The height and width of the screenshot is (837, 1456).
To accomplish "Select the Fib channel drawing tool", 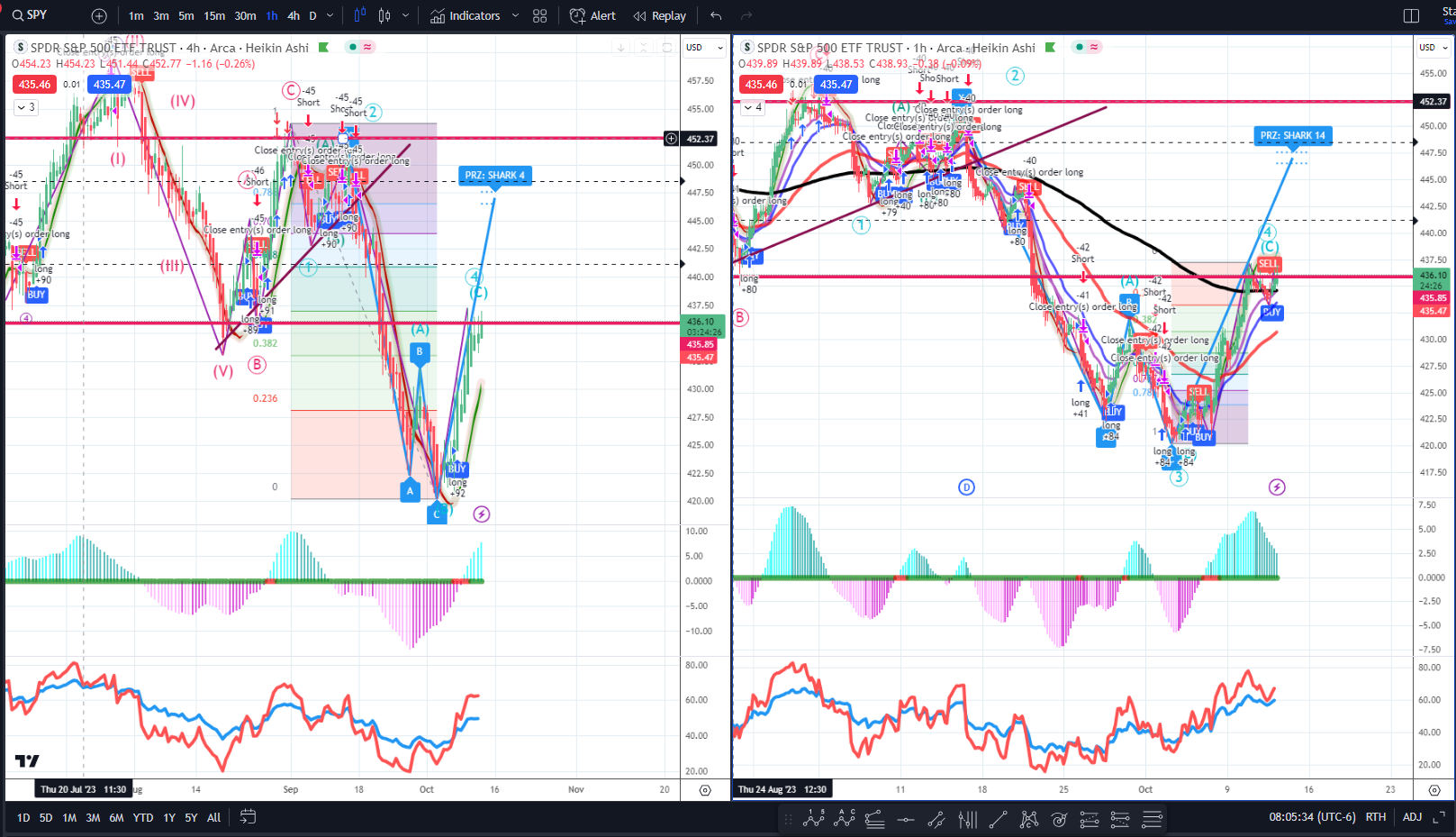I will coord(1120,819).
